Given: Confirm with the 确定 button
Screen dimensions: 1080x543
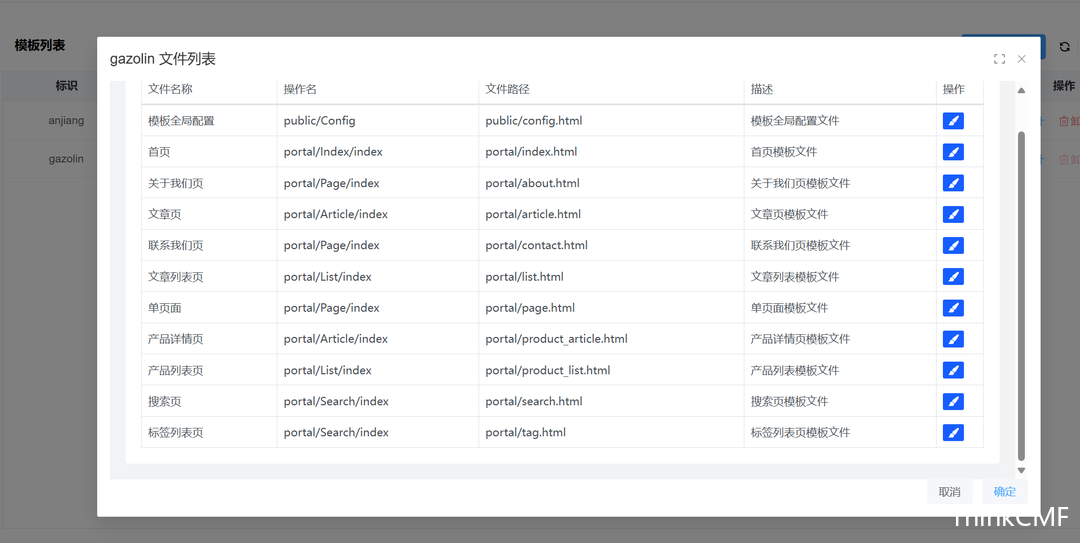Looking at the screenshot, I should (x=1004, y=491).
